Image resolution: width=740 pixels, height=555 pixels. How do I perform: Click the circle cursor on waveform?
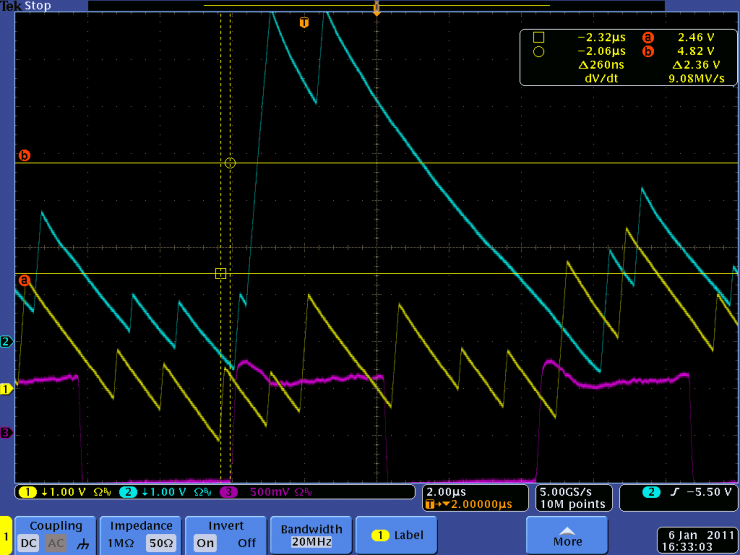(x=230, y=162)
